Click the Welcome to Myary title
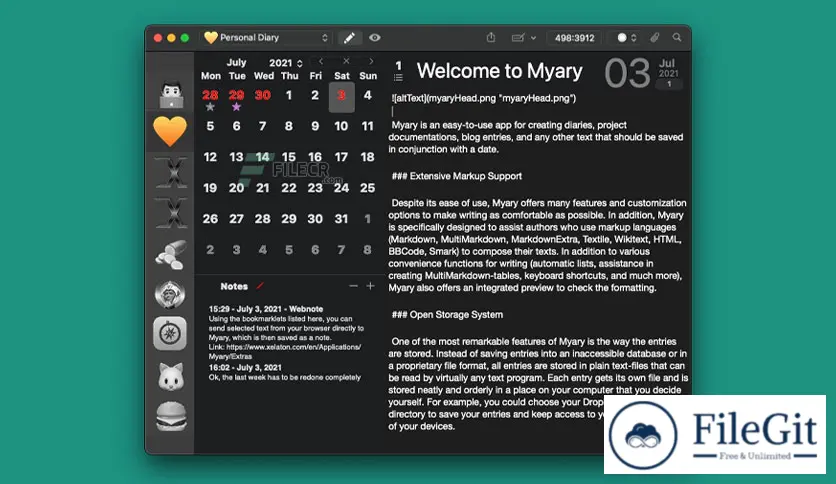The height and width of the screenshot is (484, 836). point(500,71)
